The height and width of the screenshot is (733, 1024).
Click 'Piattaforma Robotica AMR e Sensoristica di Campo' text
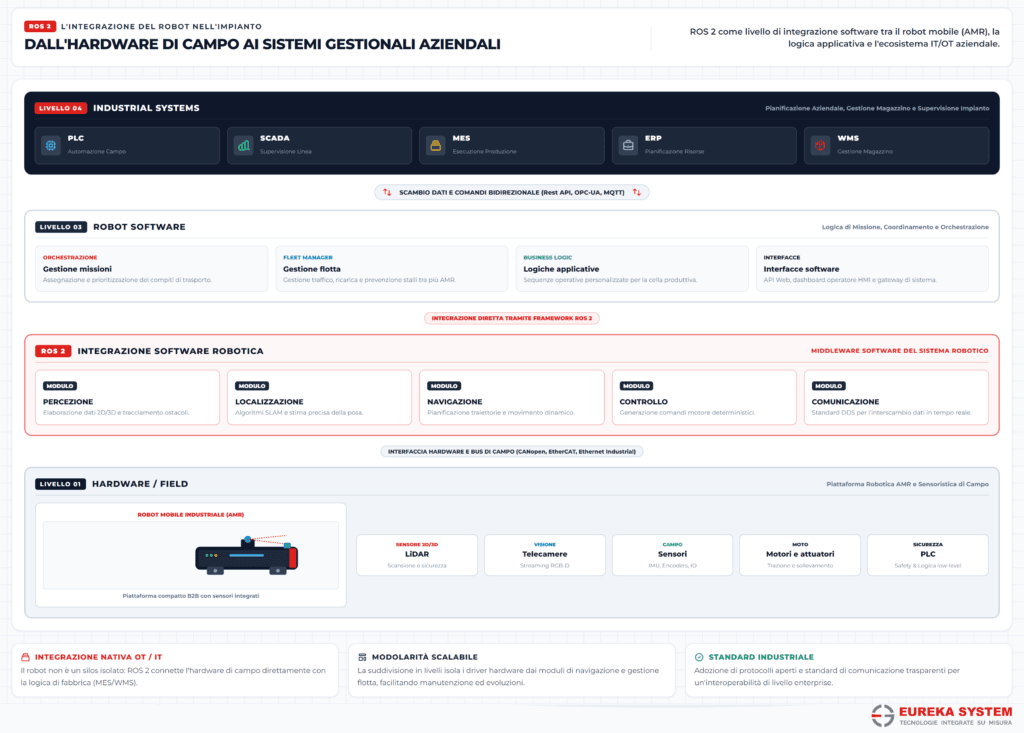(907, 484)
